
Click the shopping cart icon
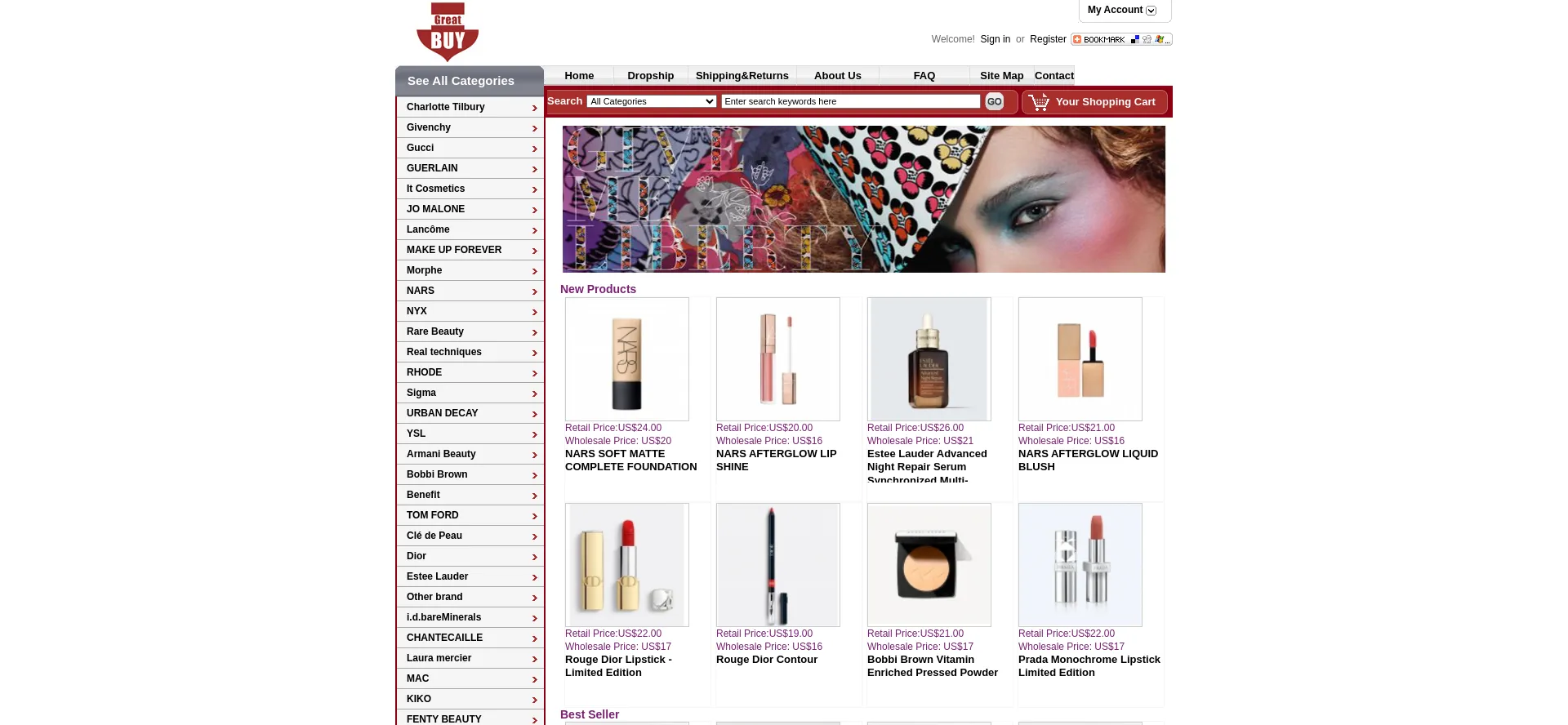(1039, 102)
